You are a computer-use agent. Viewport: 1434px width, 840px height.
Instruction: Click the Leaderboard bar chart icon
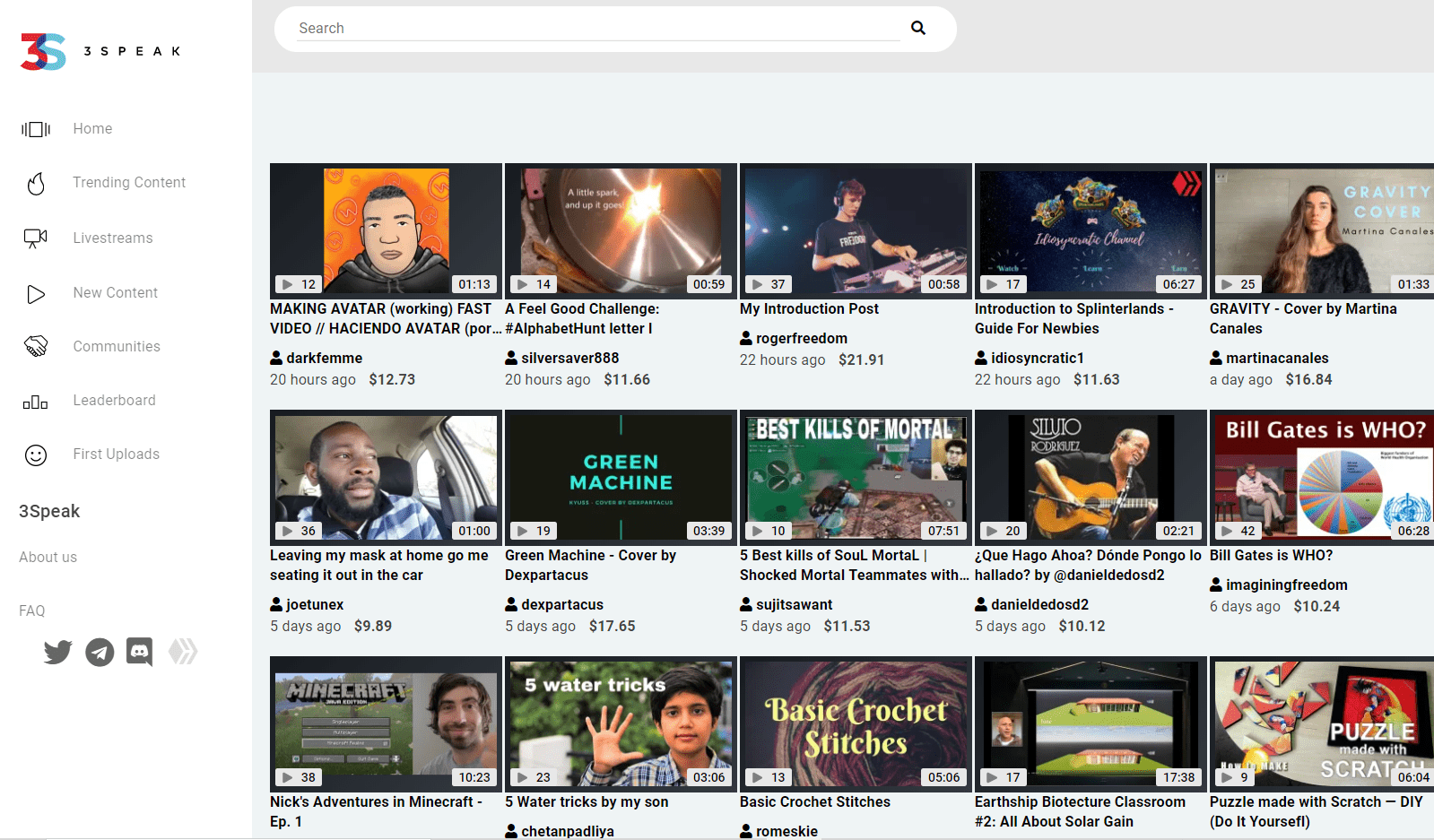[x=35, y=401]
